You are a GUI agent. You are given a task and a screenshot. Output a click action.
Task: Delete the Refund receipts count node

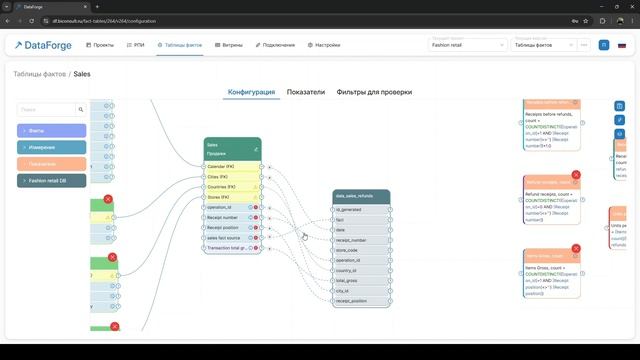tap(576, 175)
